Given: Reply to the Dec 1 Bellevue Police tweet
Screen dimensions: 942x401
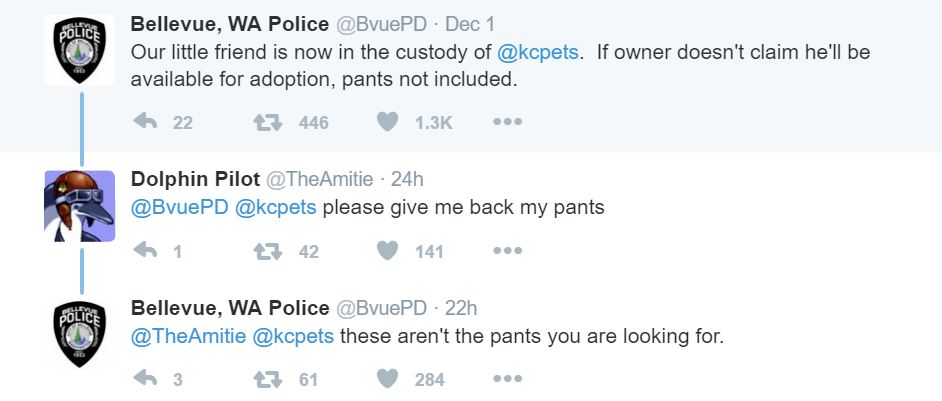Looking at the screenshot, I should pos(146,122).
